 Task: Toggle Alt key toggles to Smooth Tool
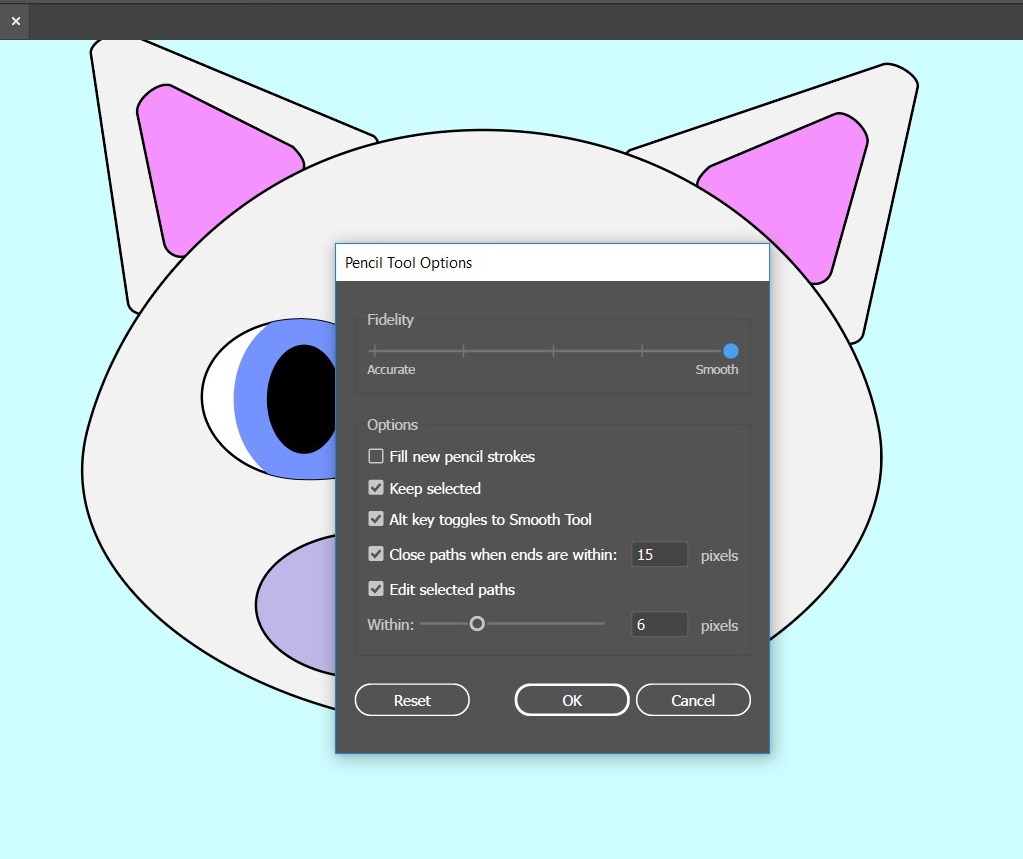(376, 520)
